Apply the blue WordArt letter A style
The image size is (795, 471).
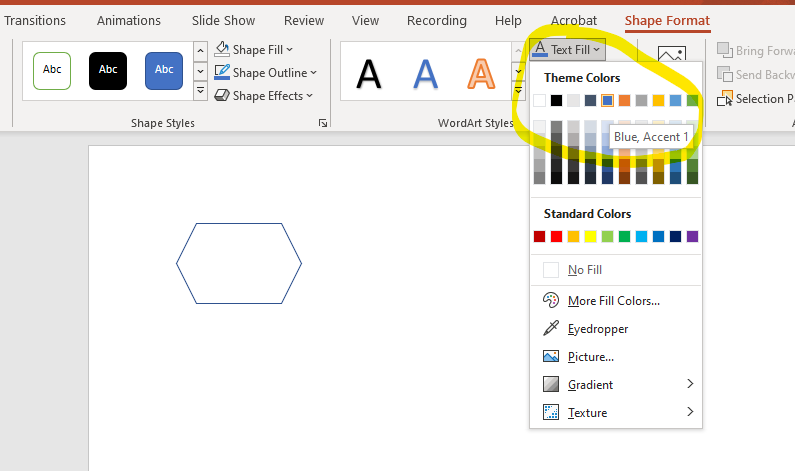click(x=427, y=72)
